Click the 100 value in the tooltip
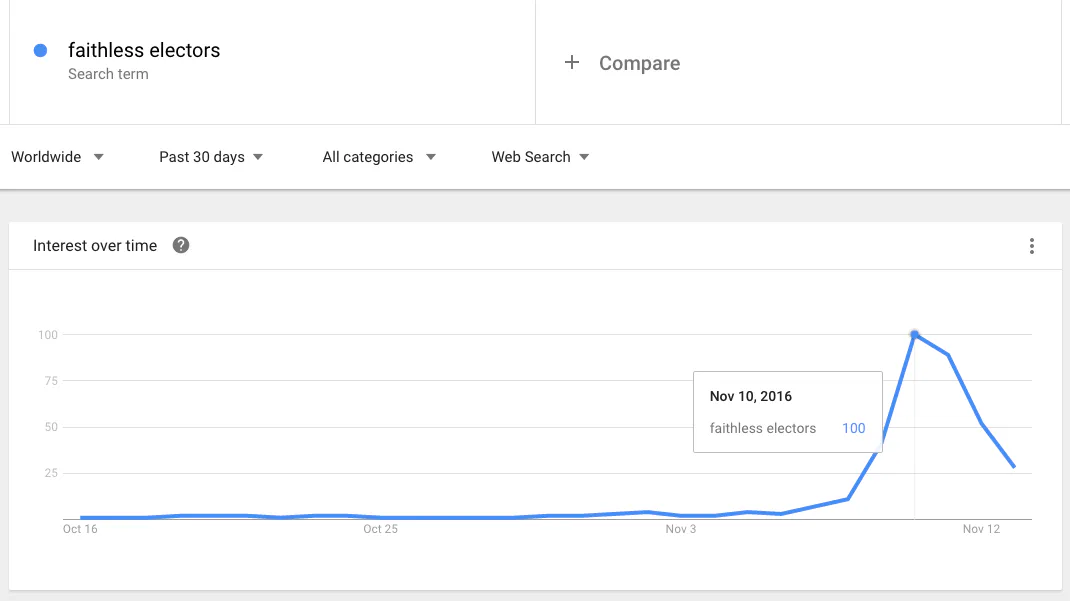Screen dimensions: 1070x601 click(854, 428)
